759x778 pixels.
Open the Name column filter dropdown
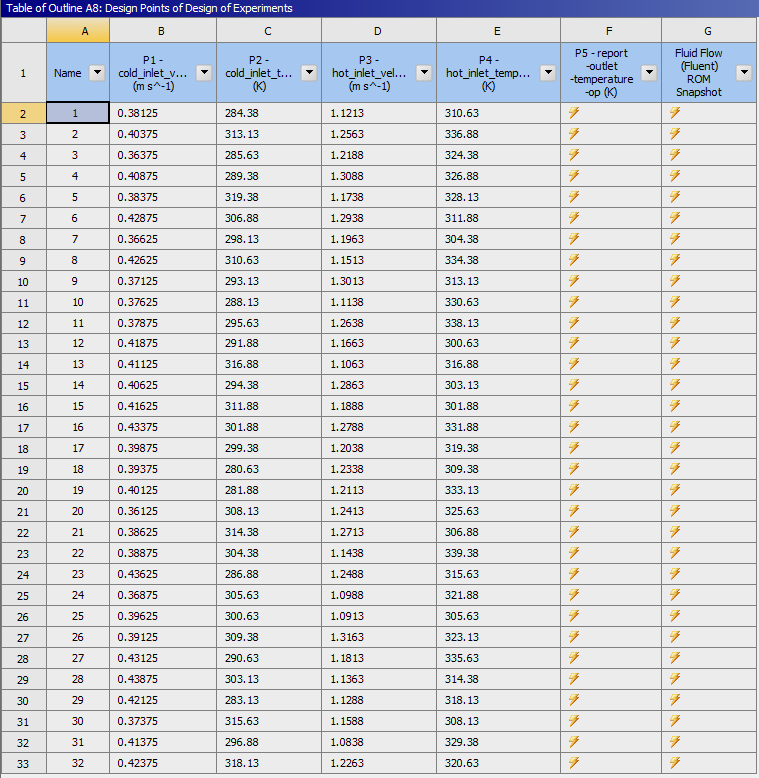click(97, 73)
